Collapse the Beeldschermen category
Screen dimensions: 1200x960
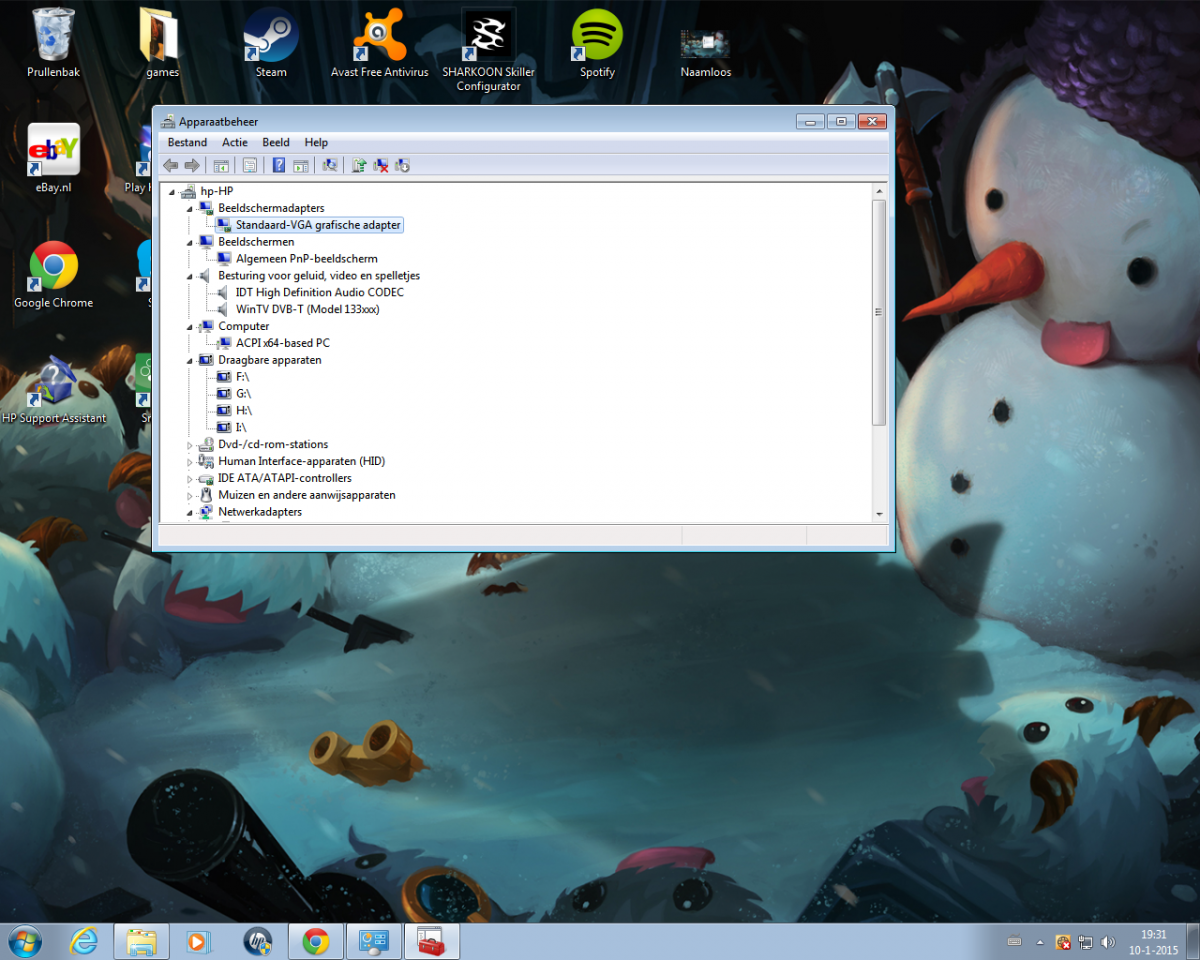coord(190,242)
